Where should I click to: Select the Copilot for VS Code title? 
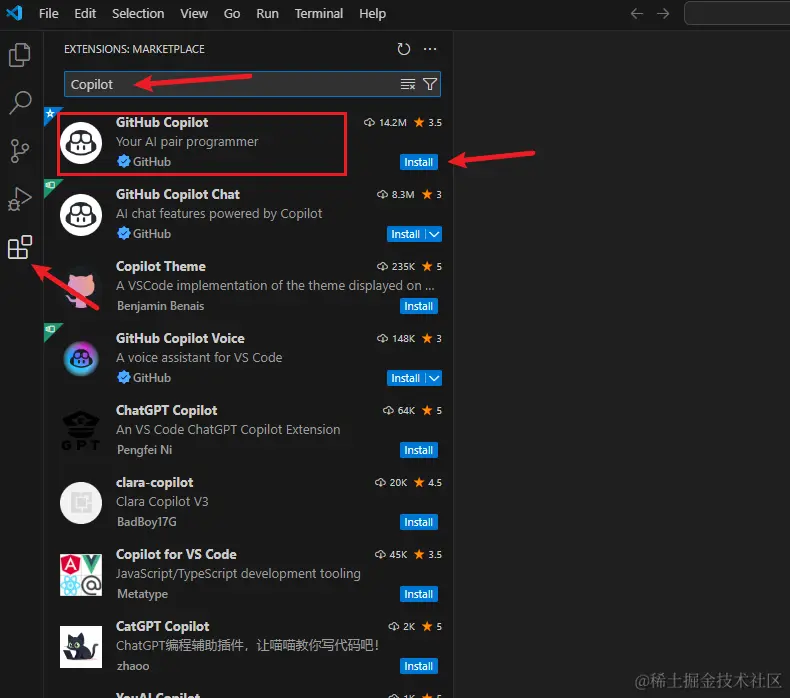coord(176,554)
